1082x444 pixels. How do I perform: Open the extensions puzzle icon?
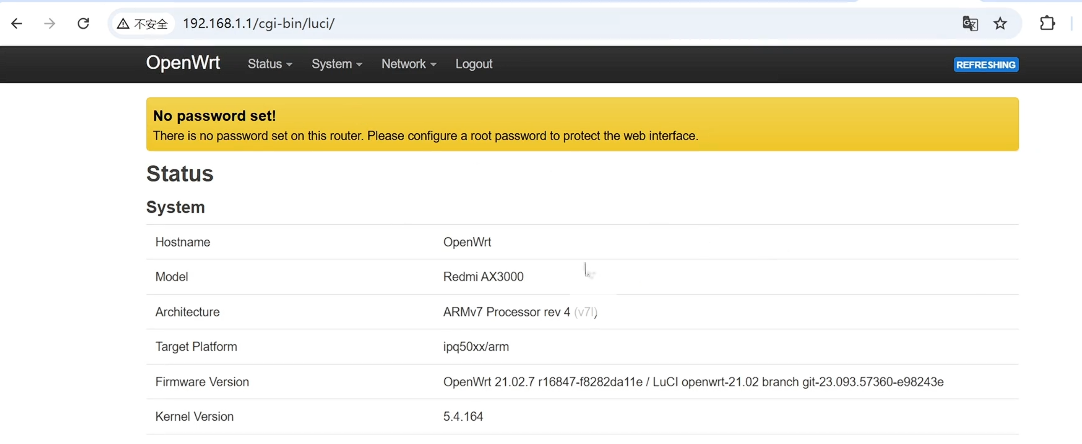coord(1047,23)
